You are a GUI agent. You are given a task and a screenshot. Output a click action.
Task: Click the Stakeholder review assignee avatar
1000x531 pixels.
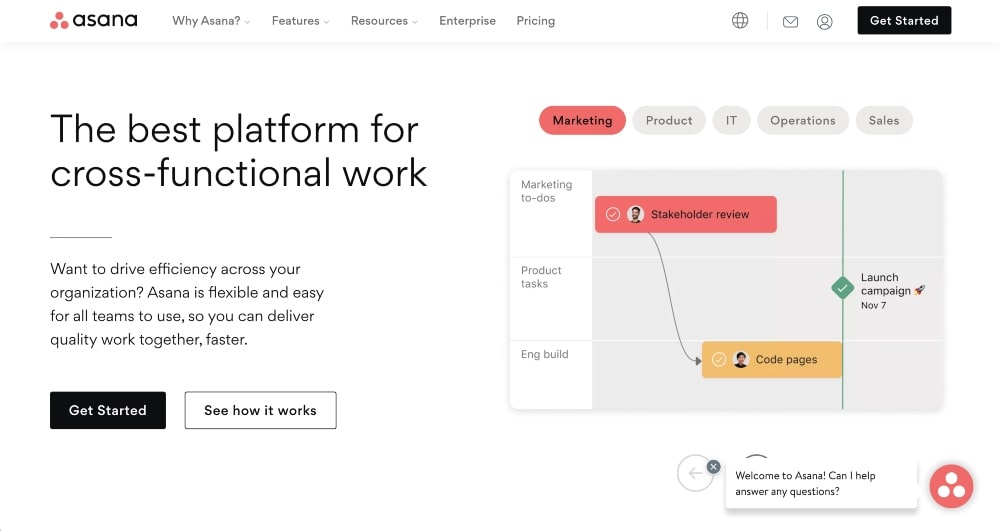[x=635, y=214]
